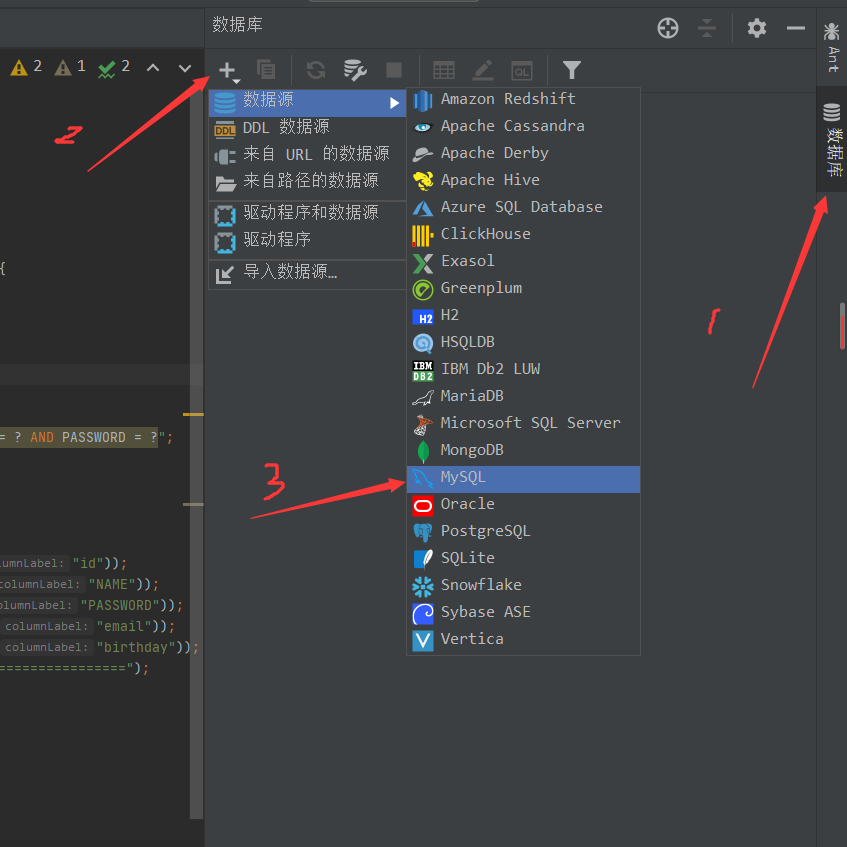Viewport: 847px width, 847px height.
Task: Choose Apache Derby data source
Action: 523,154
